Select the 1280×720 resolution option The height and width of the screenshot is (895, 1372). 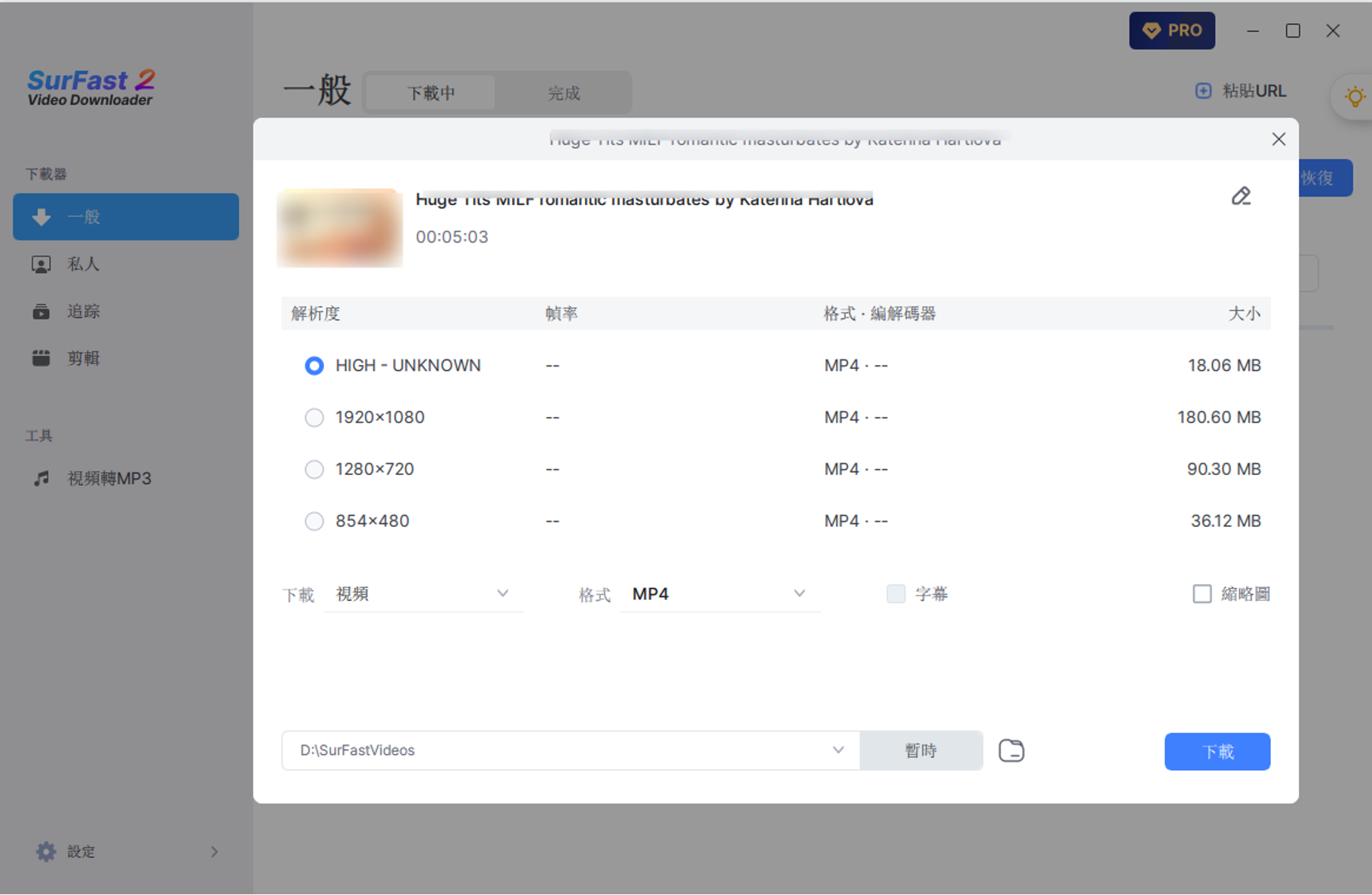tap(314, 470)
